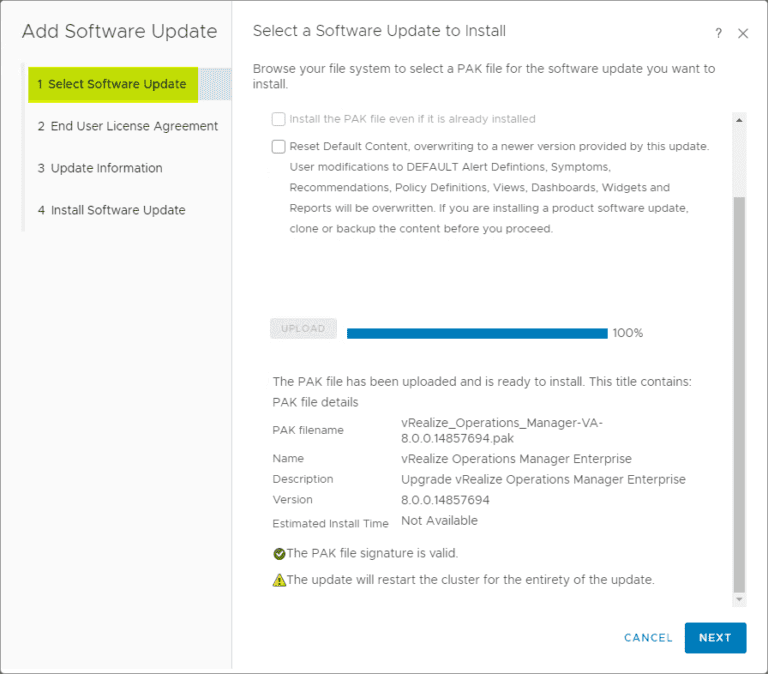
Task: Click the blue upload progress bar
Action: click(477, 333)
